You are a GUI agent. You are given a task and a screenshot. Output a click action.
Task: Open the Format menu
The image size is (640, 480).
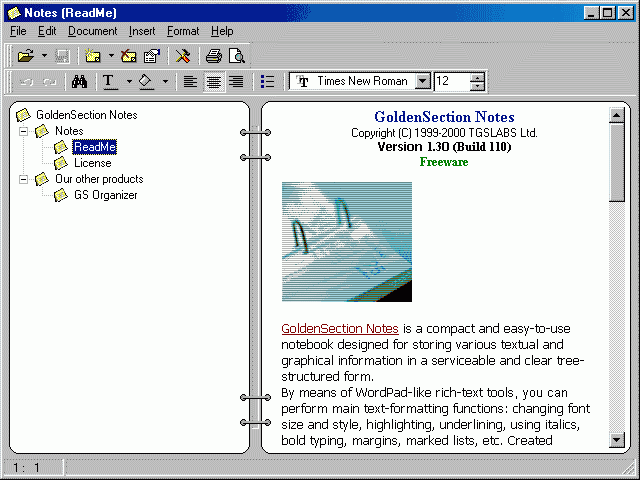tap(183, 31)
